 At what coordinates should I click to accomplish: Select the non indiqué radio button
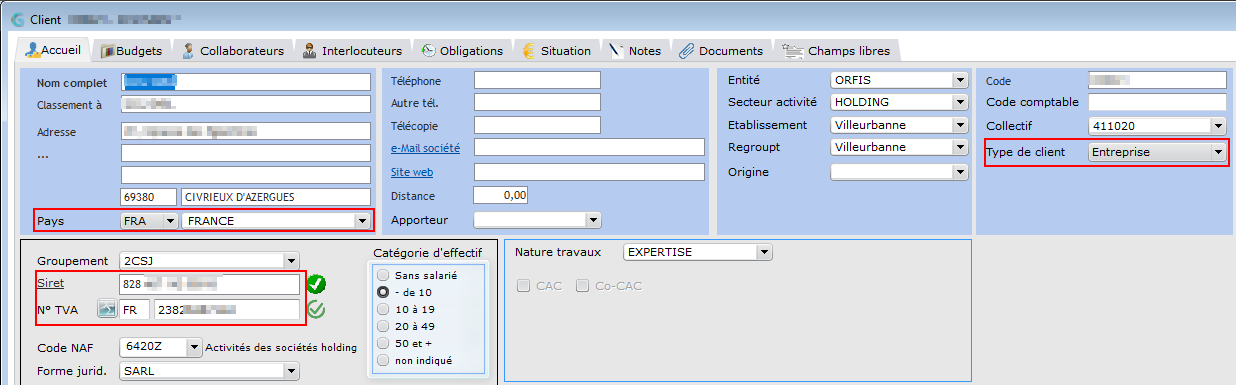coord(383,359)
